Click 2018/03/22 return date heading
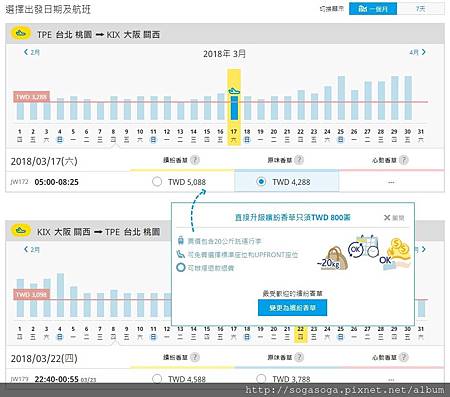The width and height of the screenshot is (450, 397). click(x=44, y=359)
